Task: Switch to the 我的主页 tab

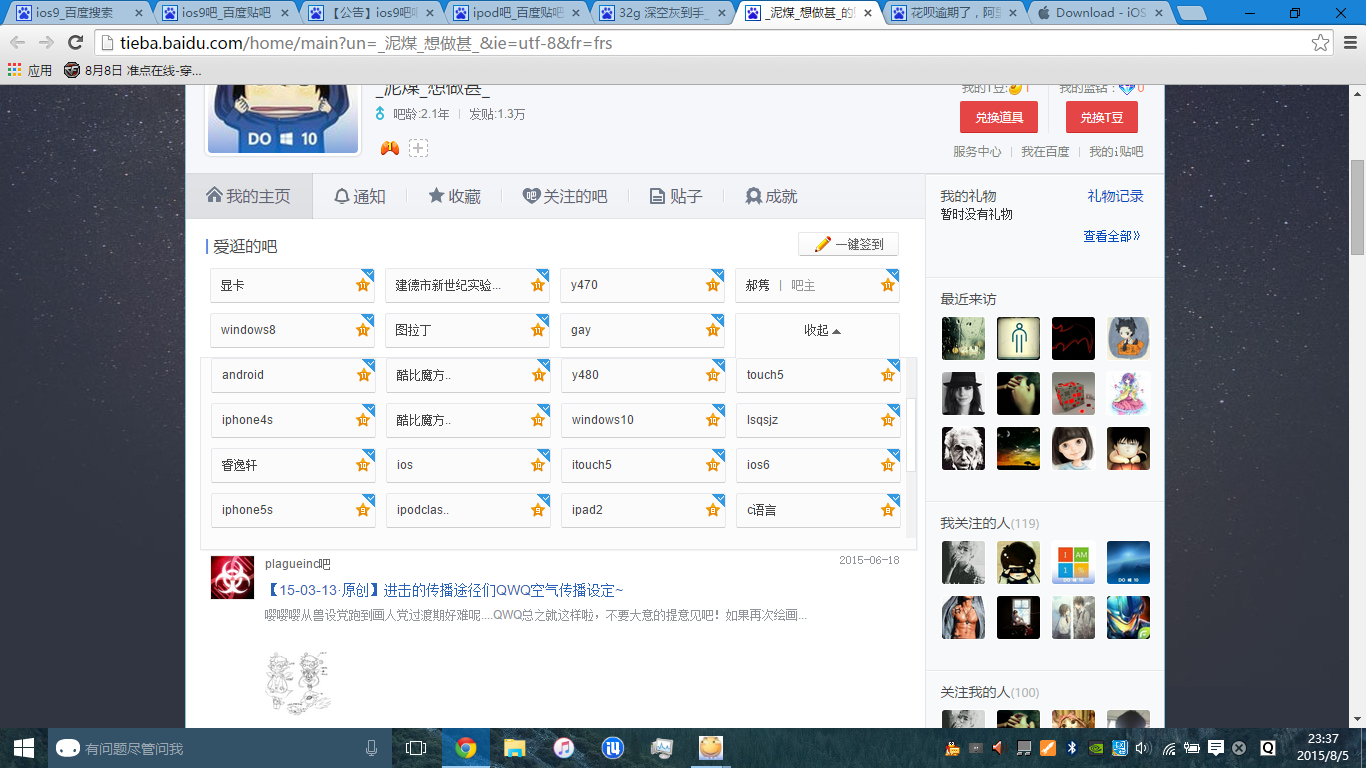Action: click(249, 196)
